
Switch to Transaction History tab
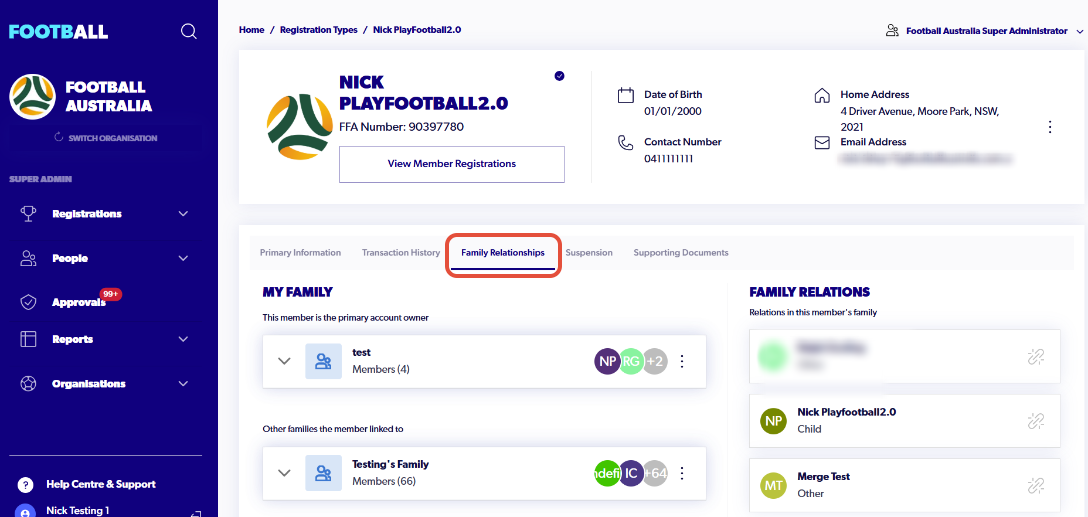401,253
